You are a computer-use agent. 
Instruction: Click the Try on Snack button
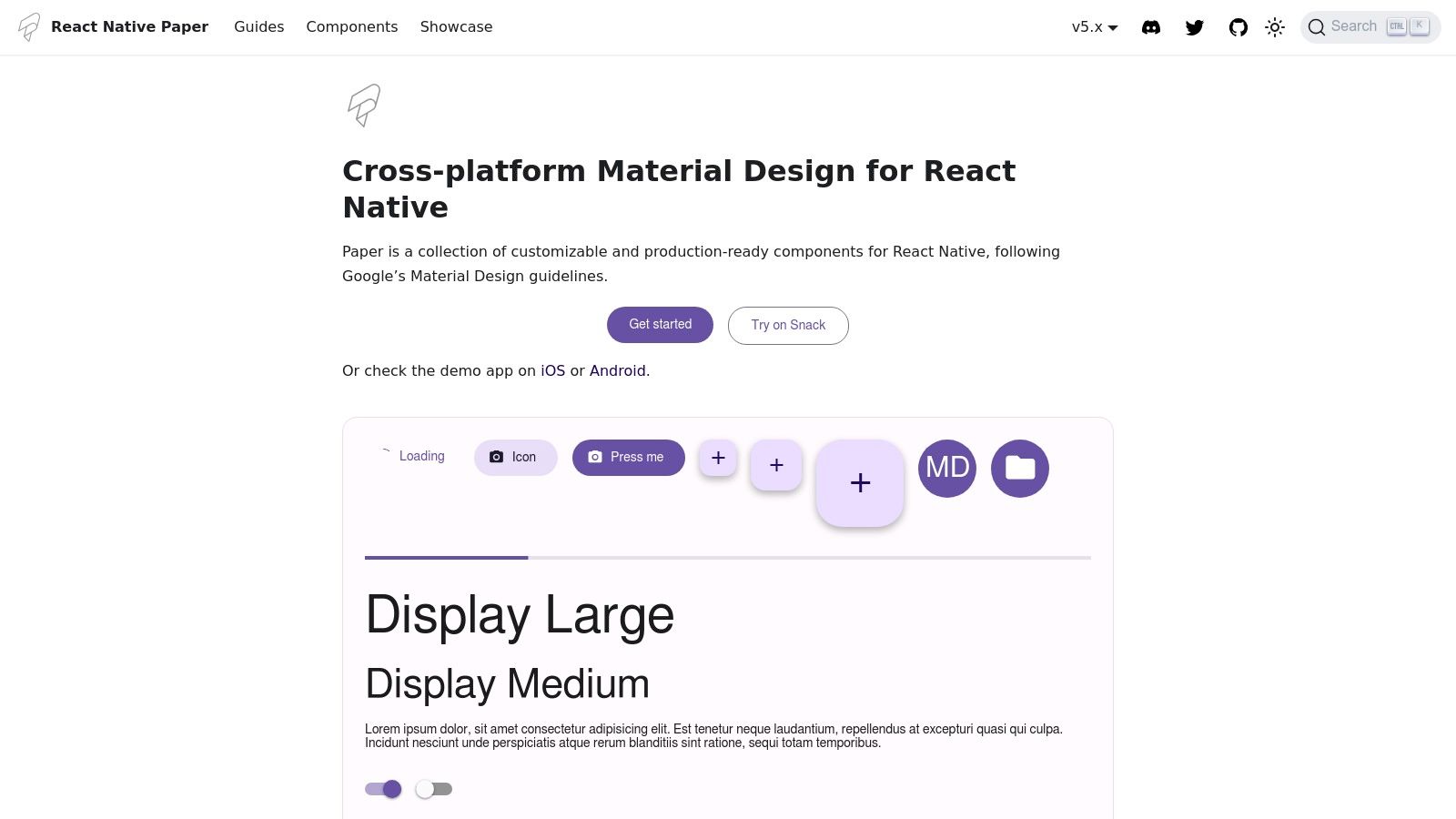[x=788, y=326]
